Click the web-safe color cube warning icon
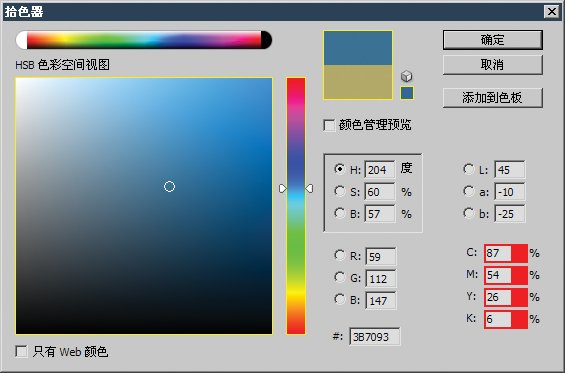The width and height of the screenshot is (565, 373). tap(406, 76)
